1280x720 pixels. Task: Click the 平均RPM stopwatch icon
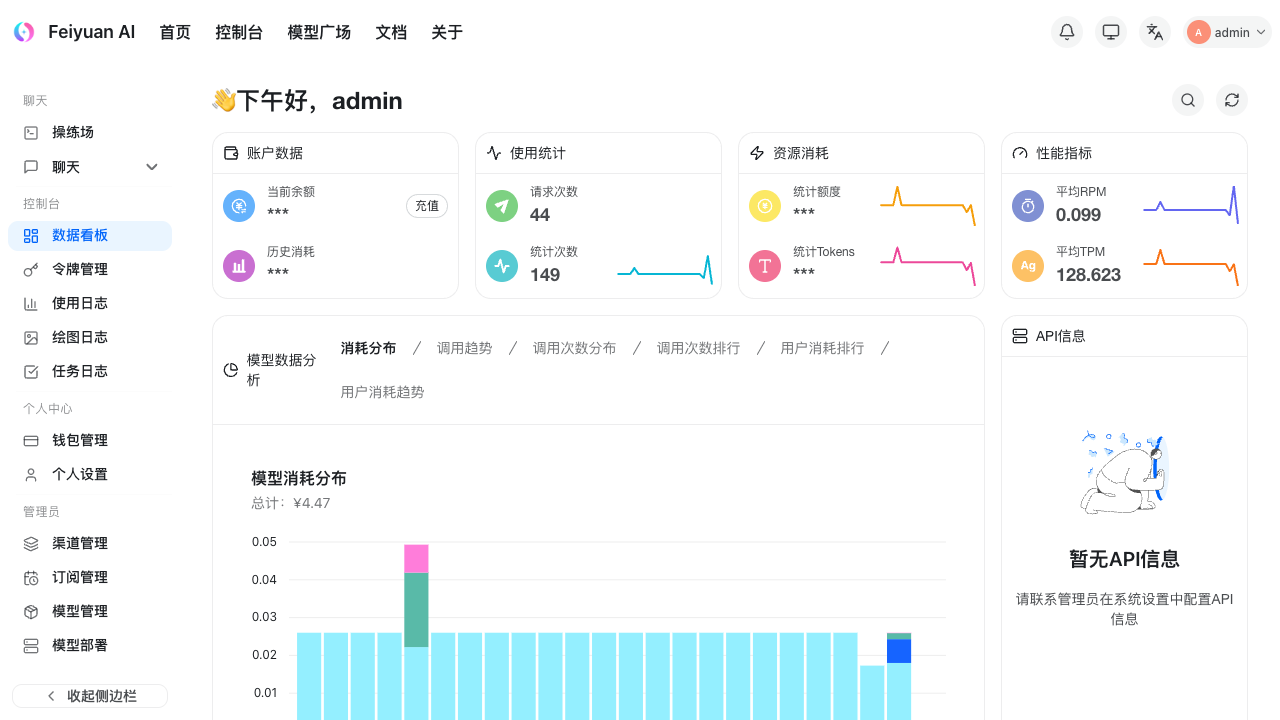[1028, 206]
